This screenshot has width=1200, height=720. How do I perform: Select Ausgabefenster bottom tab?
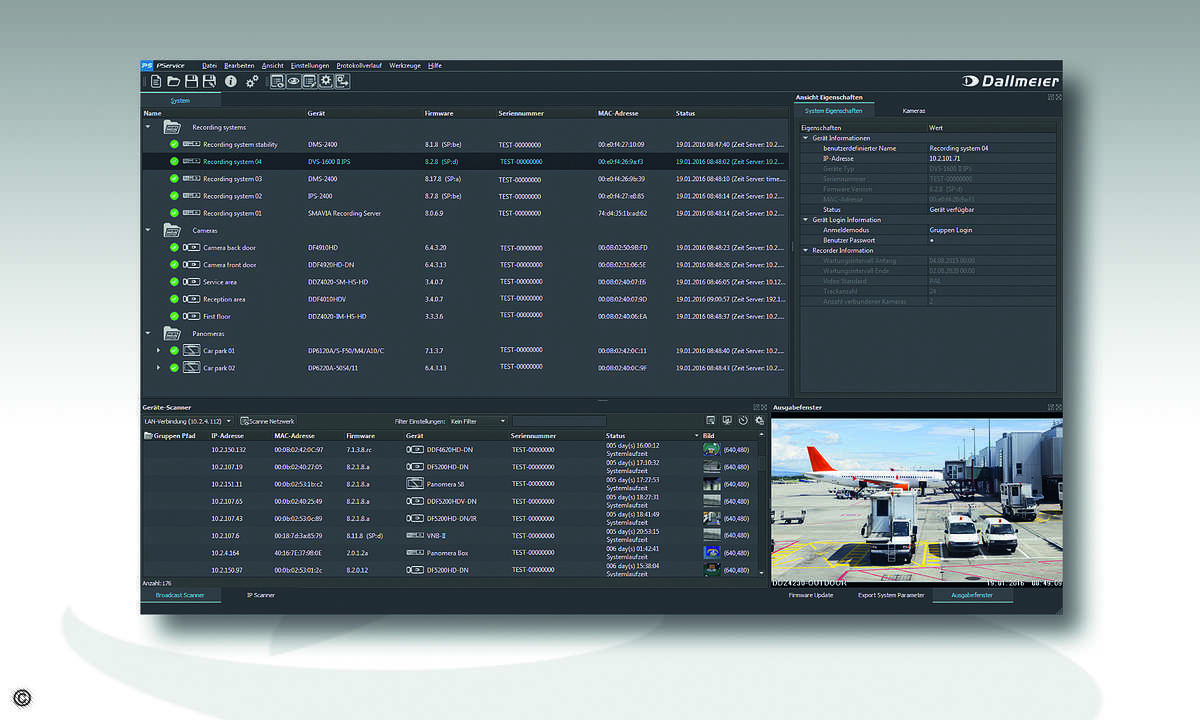[973, 595]
